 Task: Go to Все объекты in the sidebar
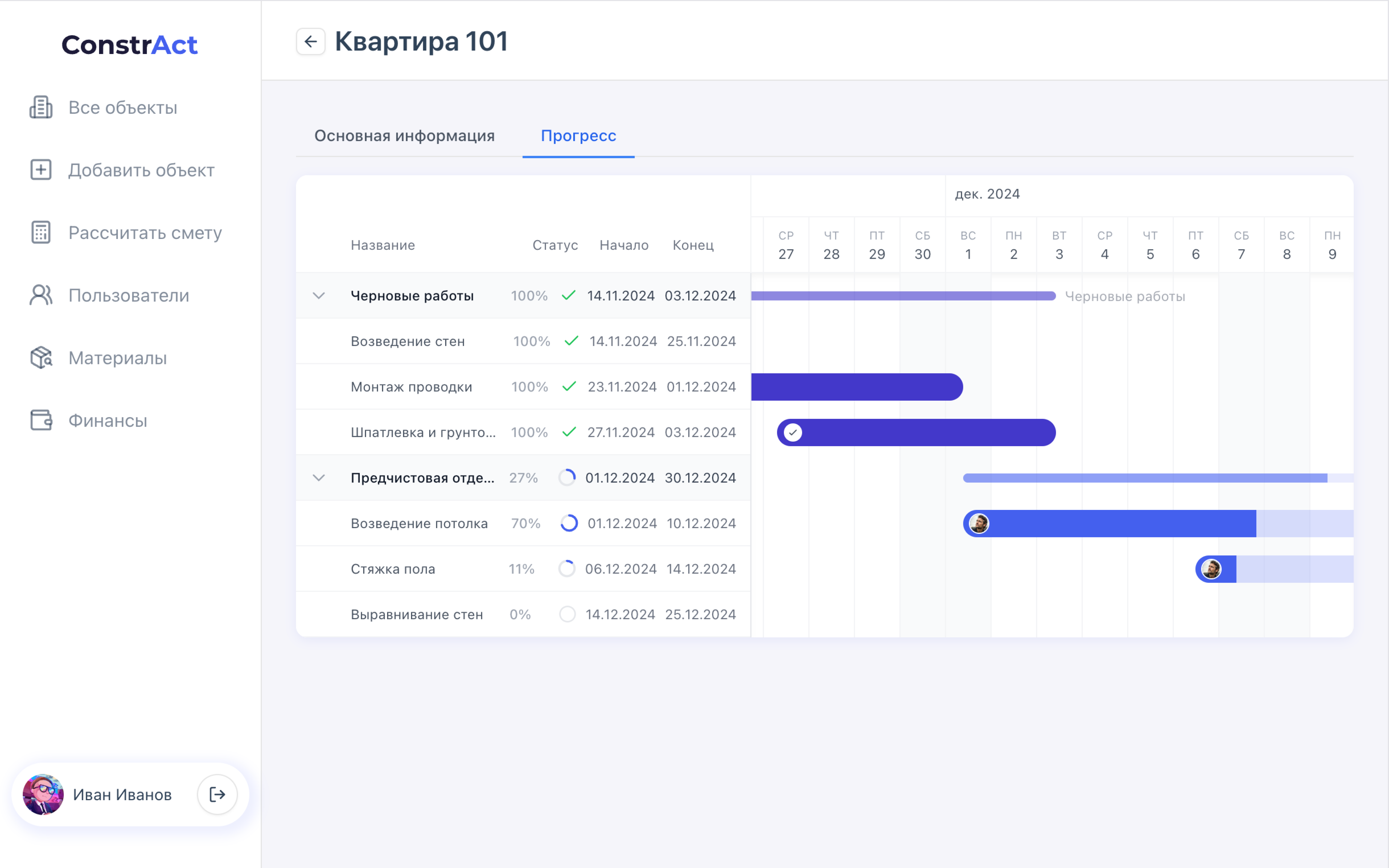pos(123,107)
